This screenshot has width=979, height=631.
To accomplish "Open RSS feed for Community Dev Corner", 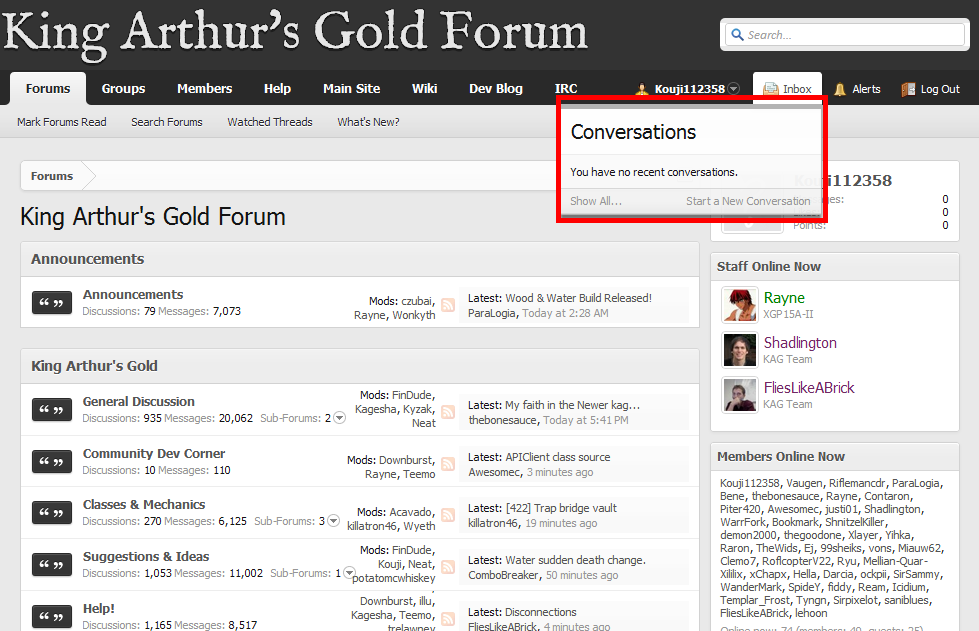I will [x=448, y=464].
